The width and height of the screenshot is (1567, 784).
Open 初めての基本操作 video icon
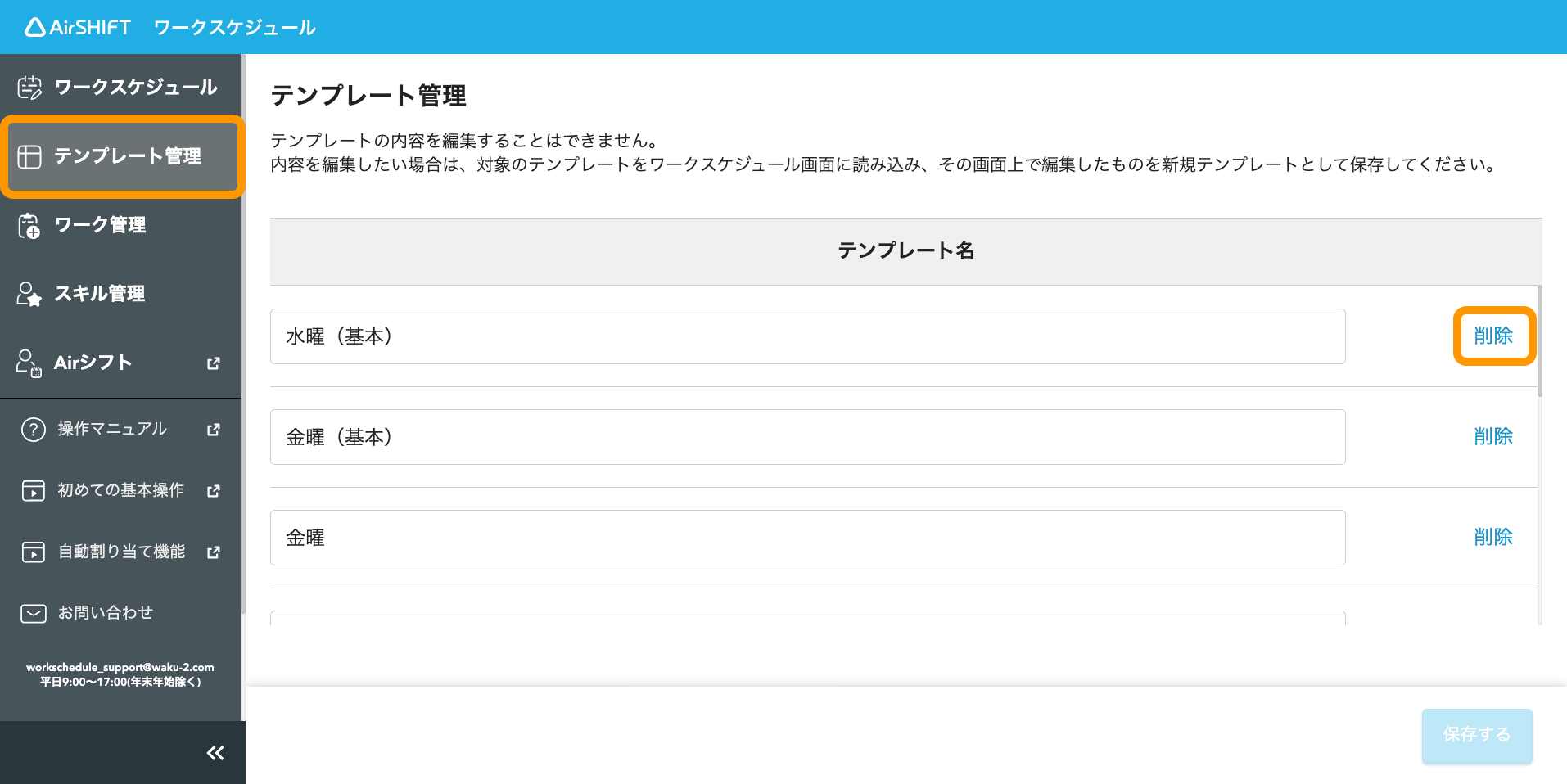click(34, 491)
